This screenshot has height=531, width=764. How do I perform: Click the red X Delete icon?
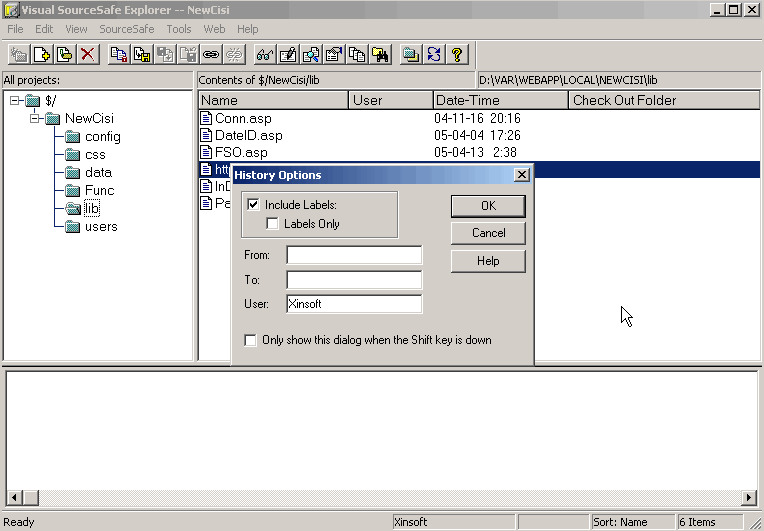pyautogui.click(x=88, y=54)
